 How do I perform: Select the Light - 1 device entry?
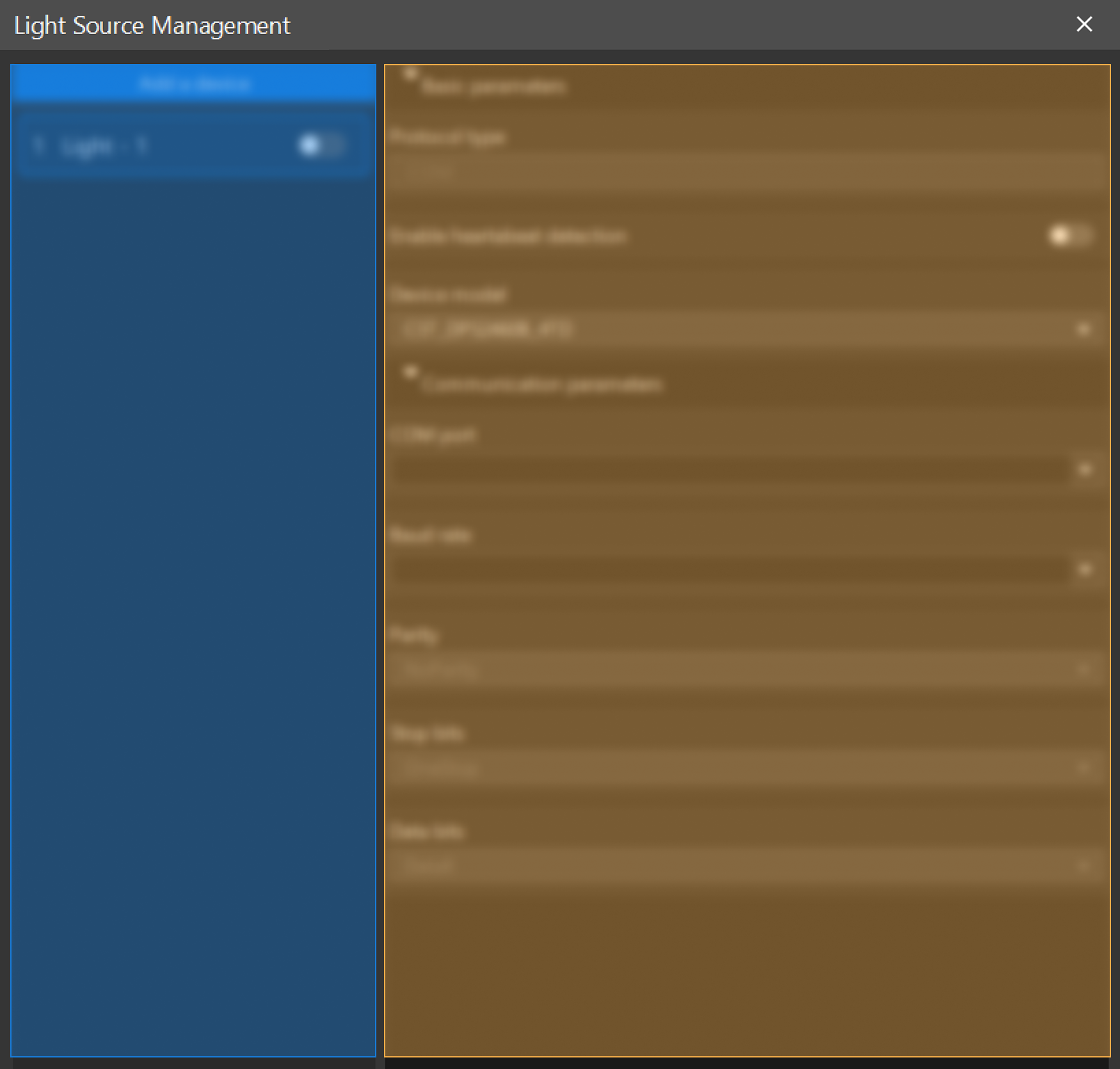(160, 145)
